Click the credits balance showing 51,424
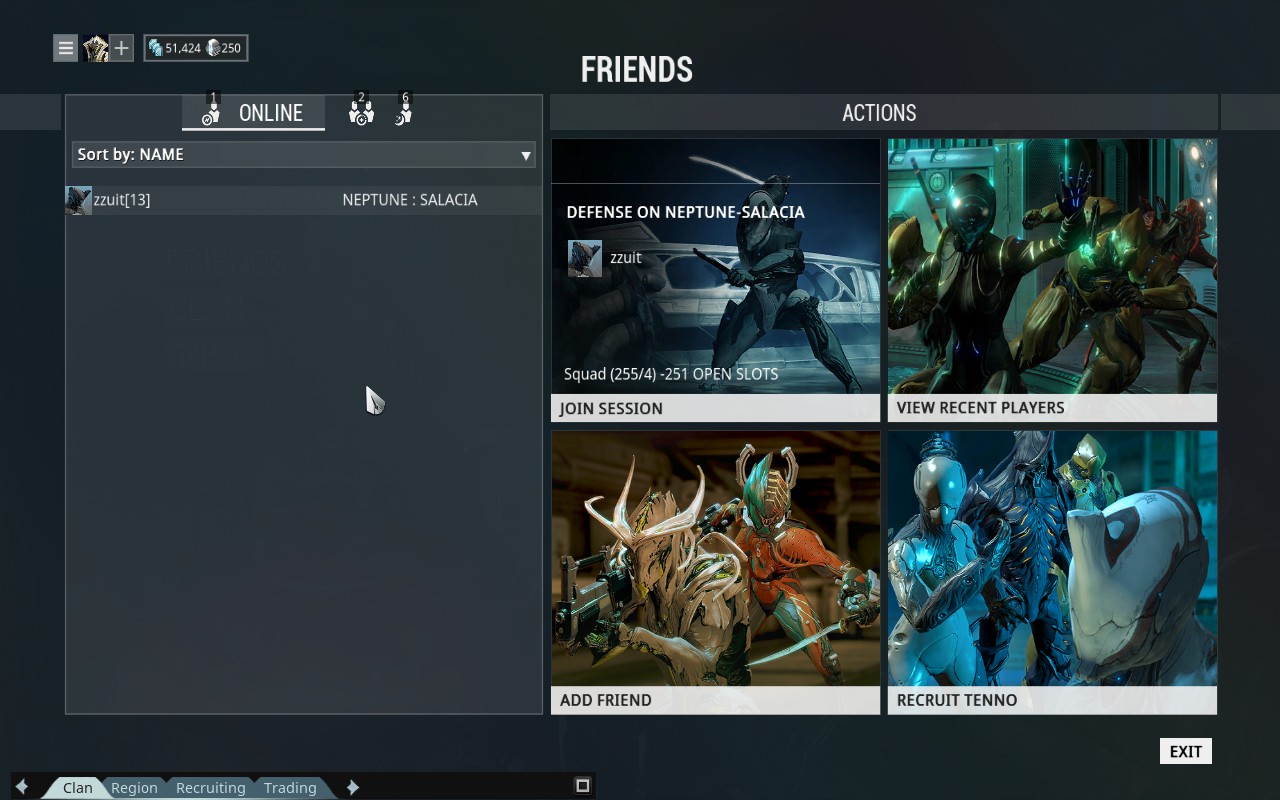The image size is (1280, 800). (174, 48)
